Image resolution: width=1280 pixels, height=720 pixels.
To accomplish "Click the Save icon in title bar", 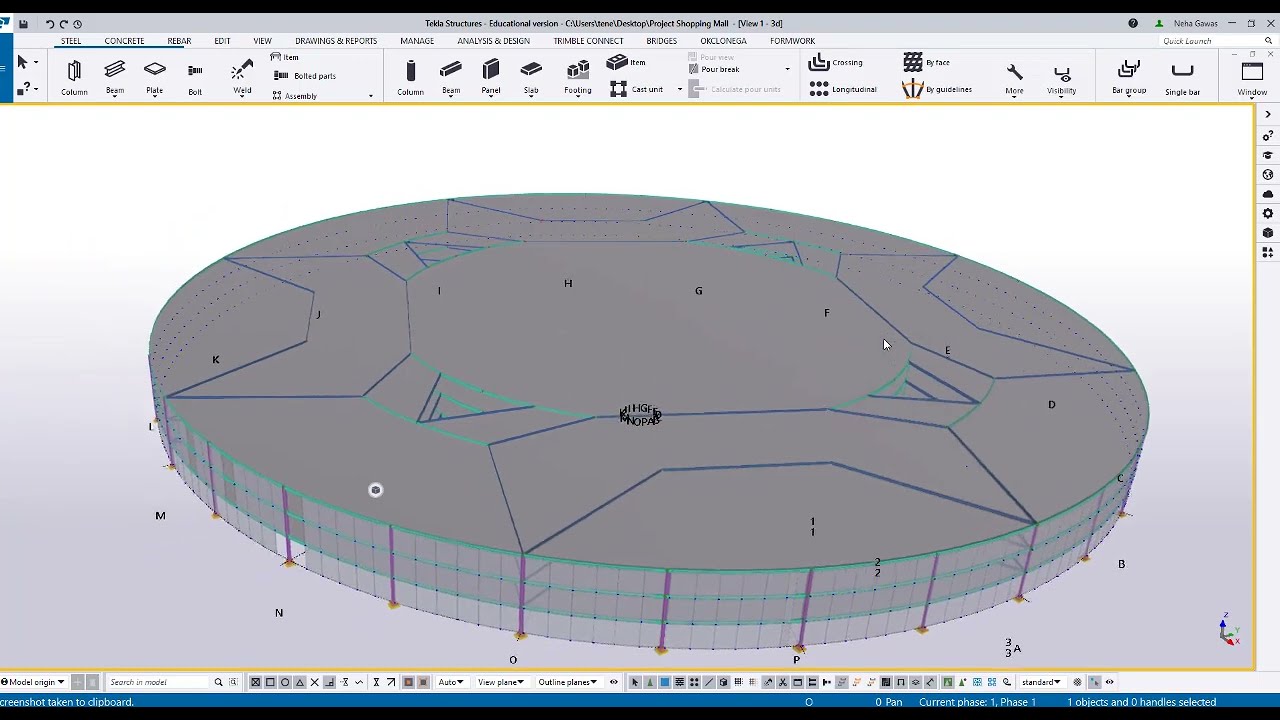I will 23,23.
